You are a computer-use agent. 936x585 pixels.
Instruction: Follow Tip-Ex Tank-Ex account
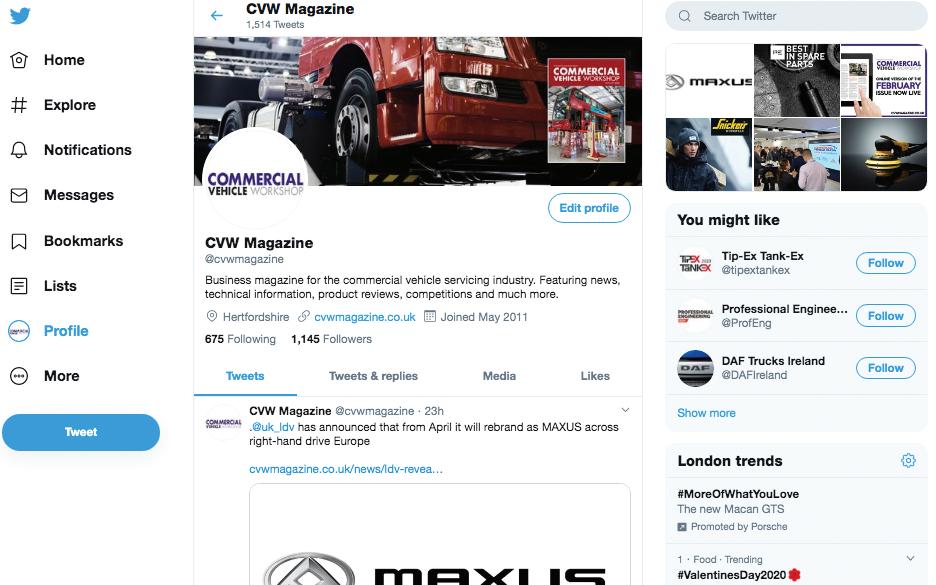click(886, 263)
